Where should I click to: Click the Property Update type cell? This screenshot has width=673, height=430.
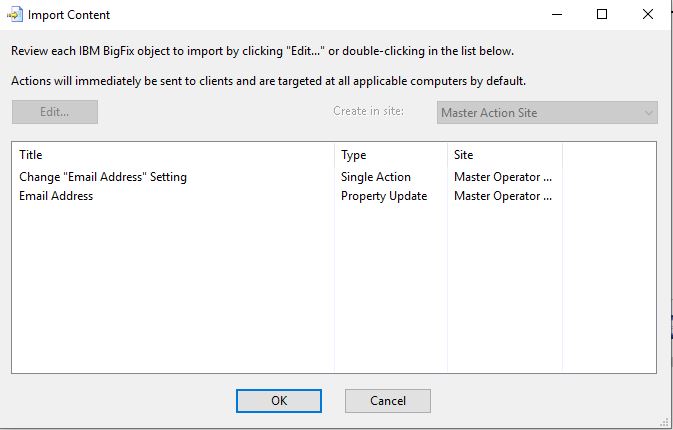click(384, 196)
